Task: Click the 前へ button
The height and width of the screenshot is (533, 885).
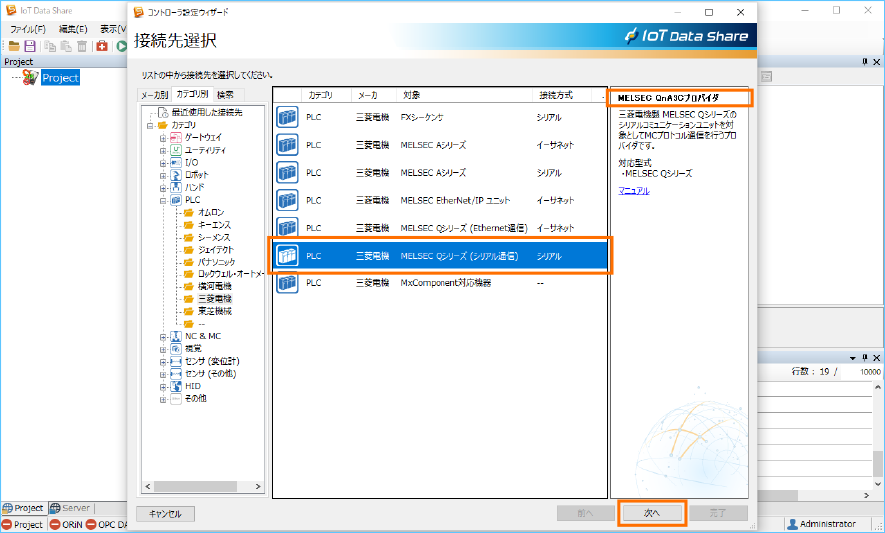Action: [x=585, y=513]
